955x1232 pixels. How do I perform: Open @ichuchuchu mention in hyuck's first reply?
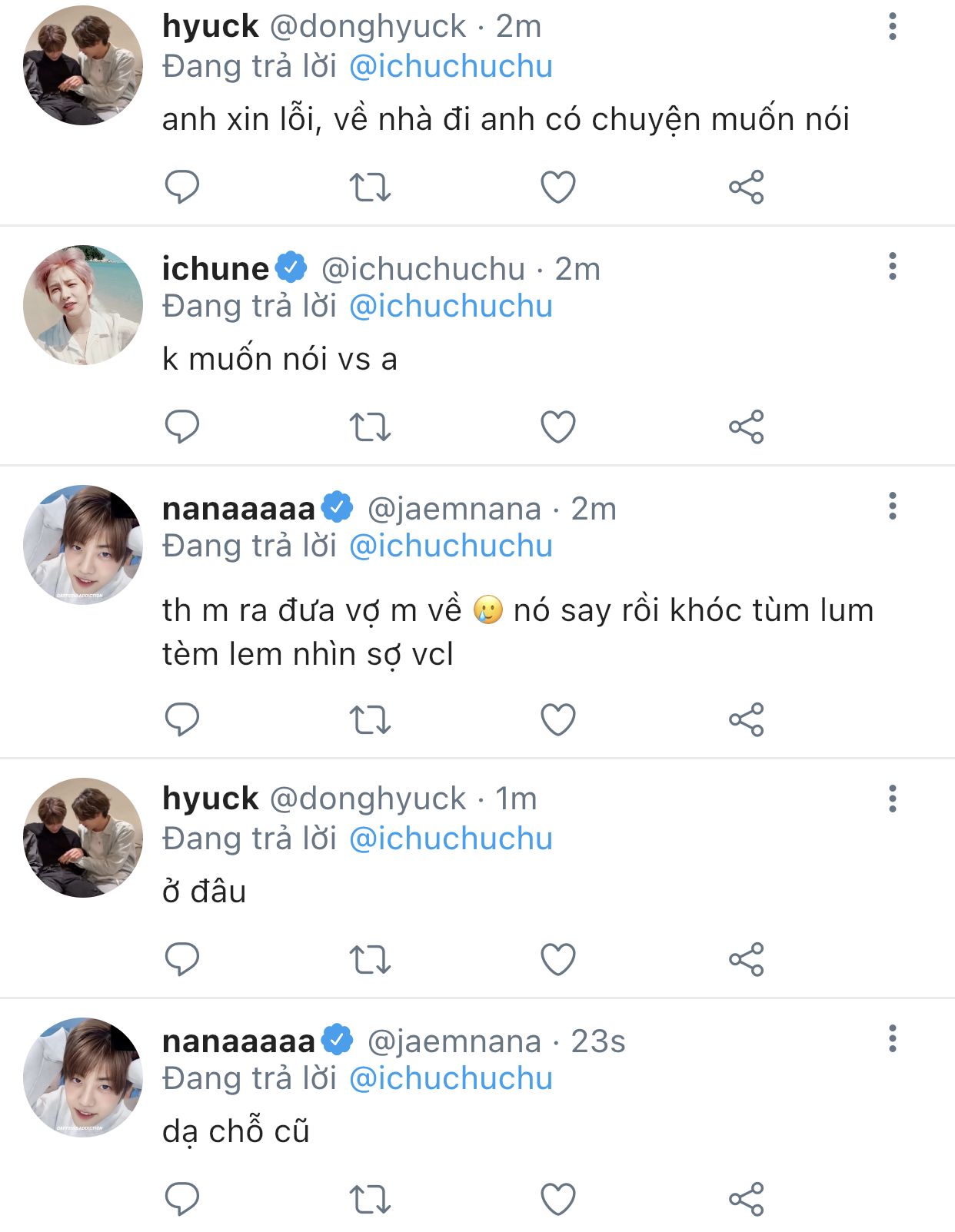point(451,67)
